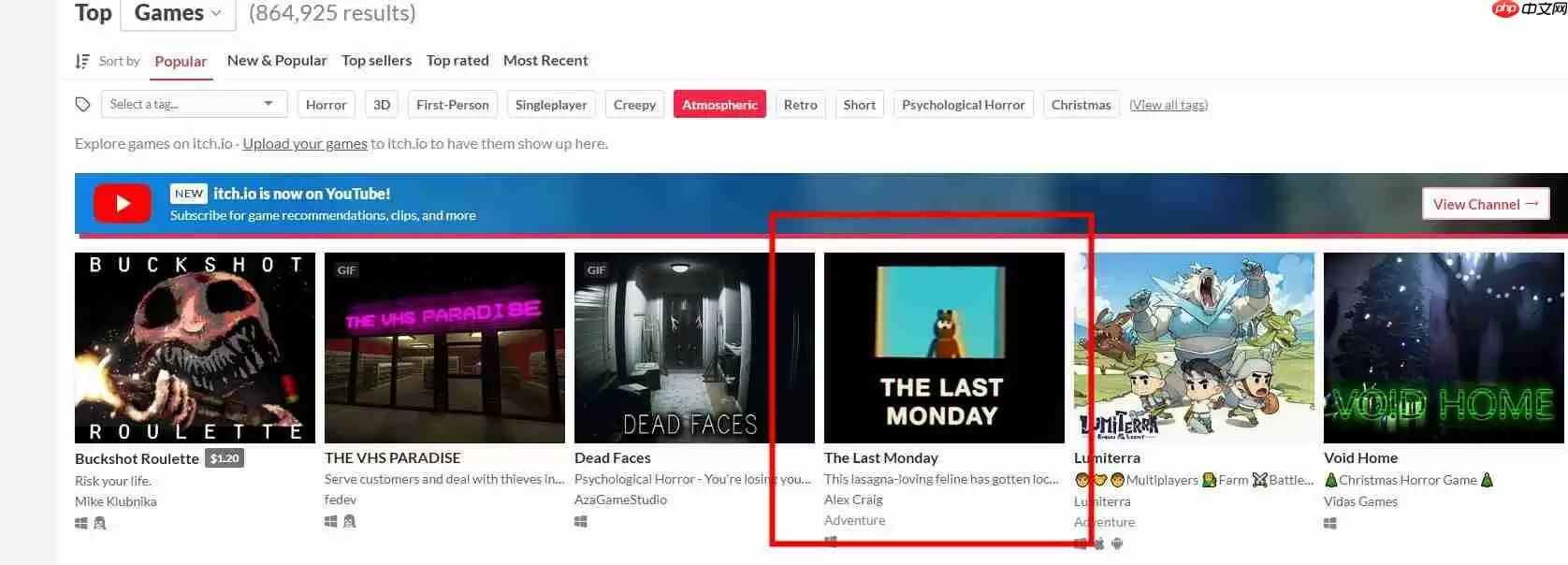Click the sort order icon beside Sort by
This screenshot has height=565, width=1568.
point(82,61)
